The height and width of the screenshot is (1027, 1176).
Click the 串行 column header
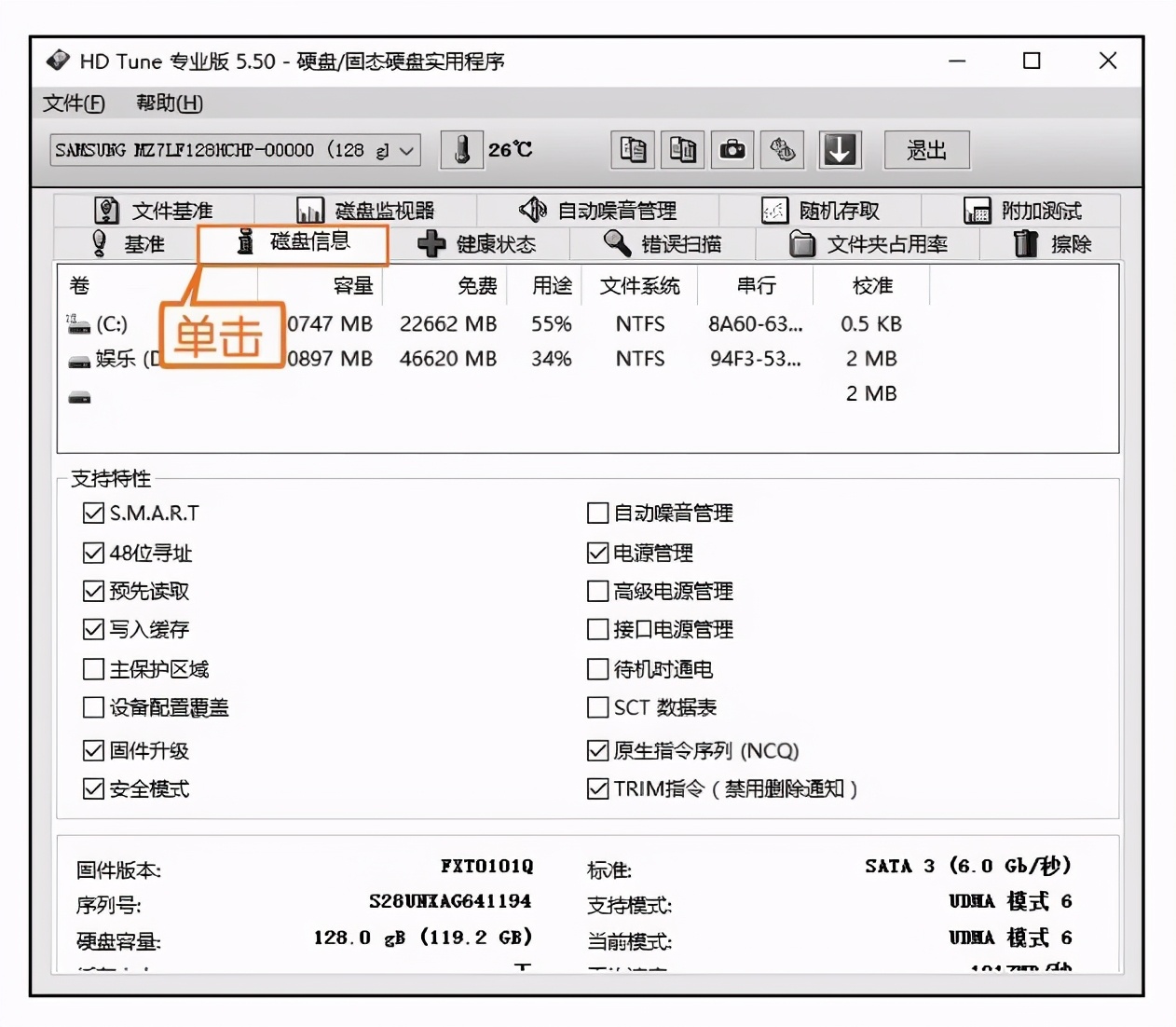pyautogui.click(x=756, y=286)
